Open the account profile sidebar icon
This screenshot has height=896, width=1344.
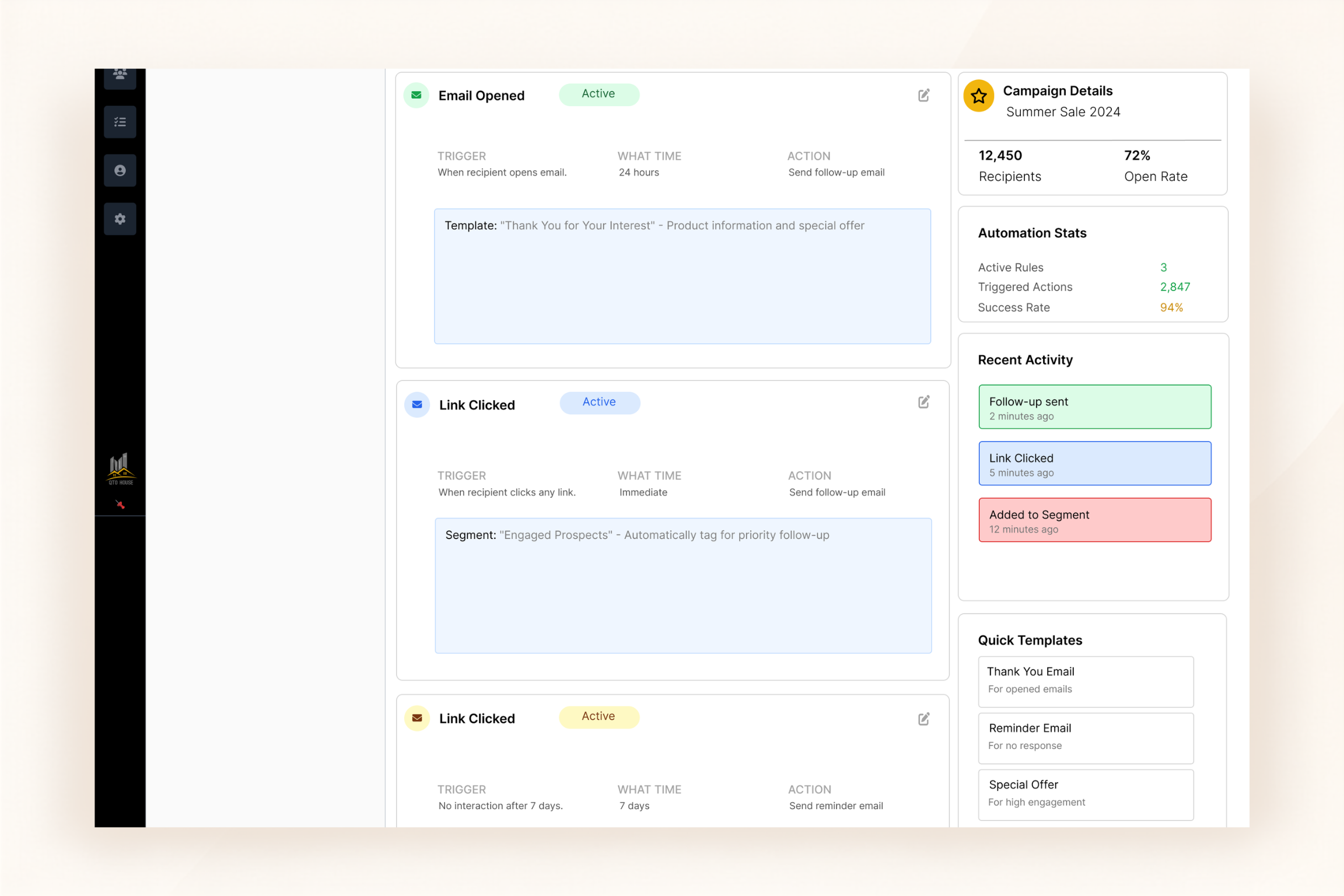tap(120, 170)
